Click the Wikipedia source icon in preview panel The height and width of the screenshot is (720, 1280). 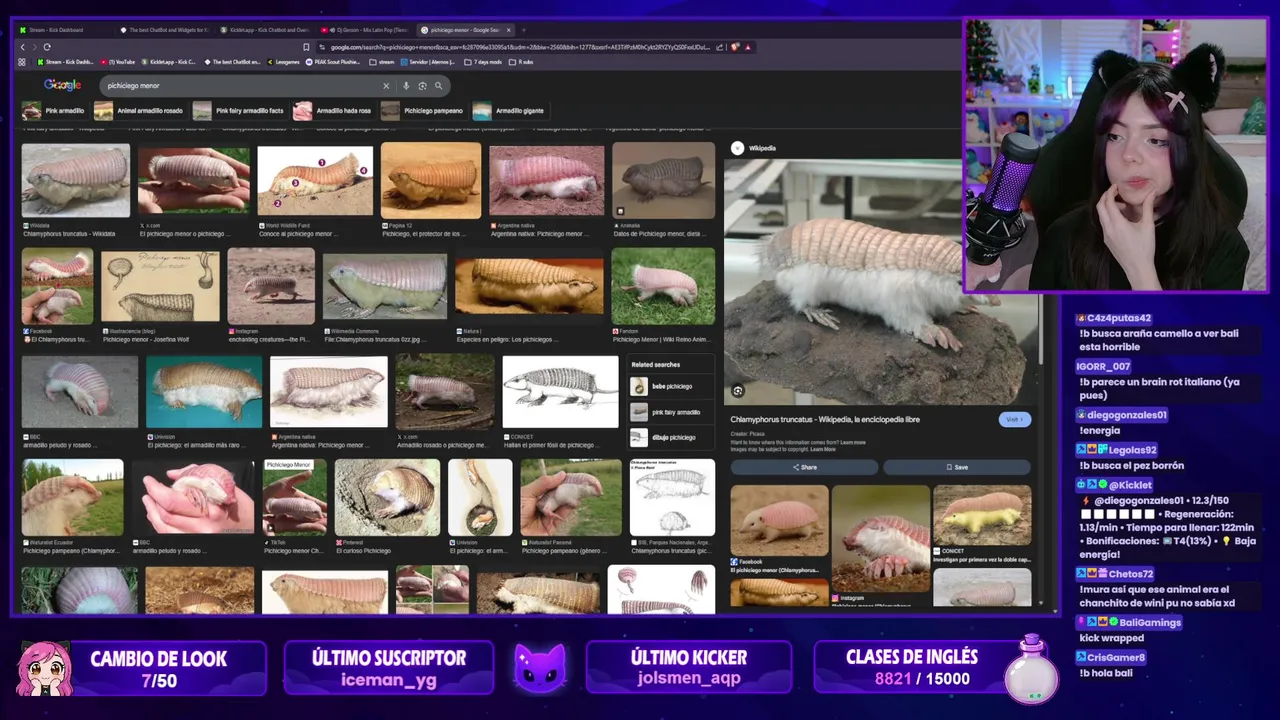tap(737, 148)
